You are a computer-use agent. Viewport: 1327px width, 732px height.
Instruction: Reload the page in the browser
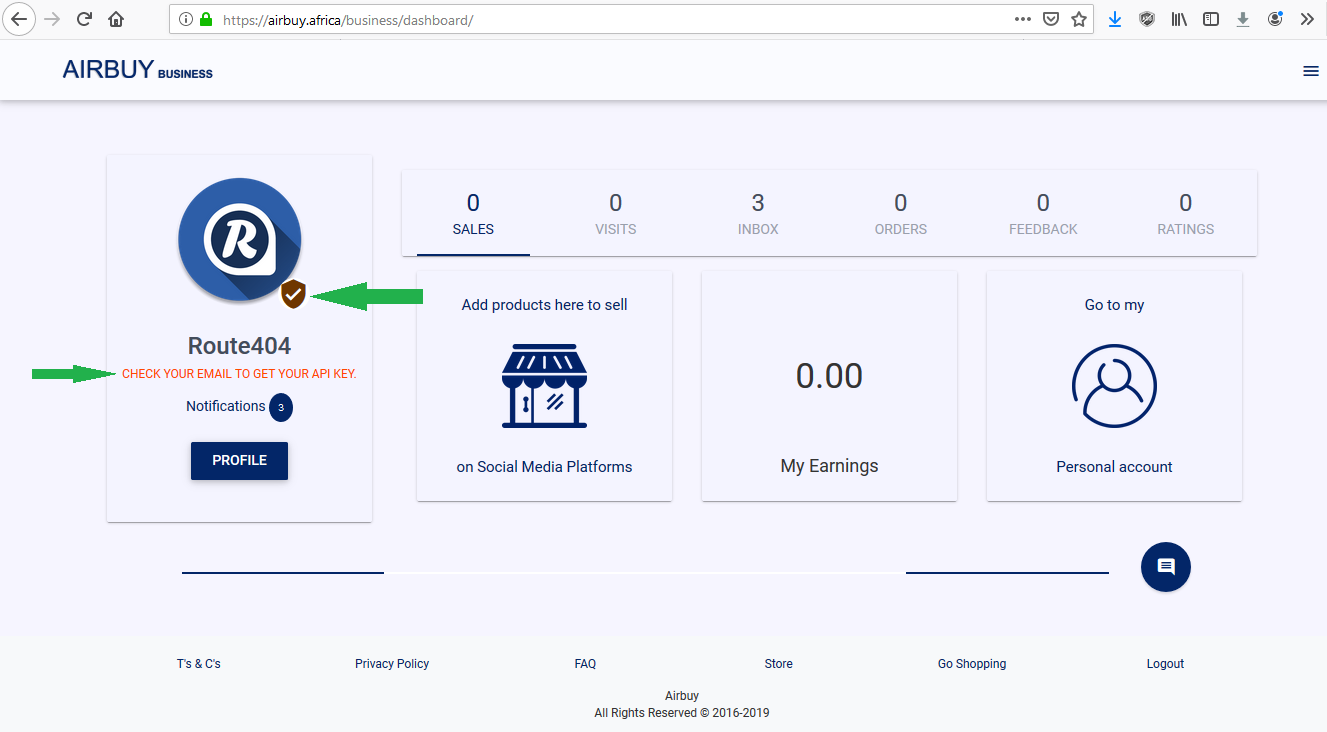coord(84,19)
